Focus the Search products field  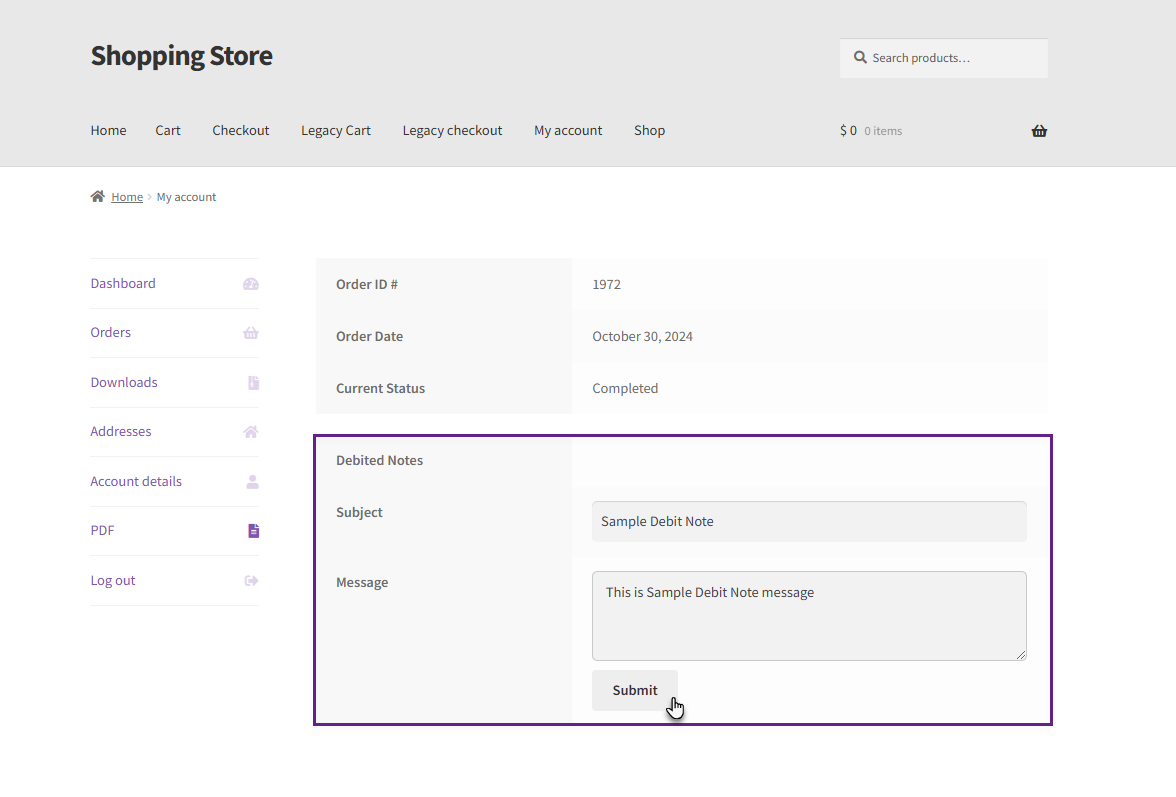pos(944,58)
